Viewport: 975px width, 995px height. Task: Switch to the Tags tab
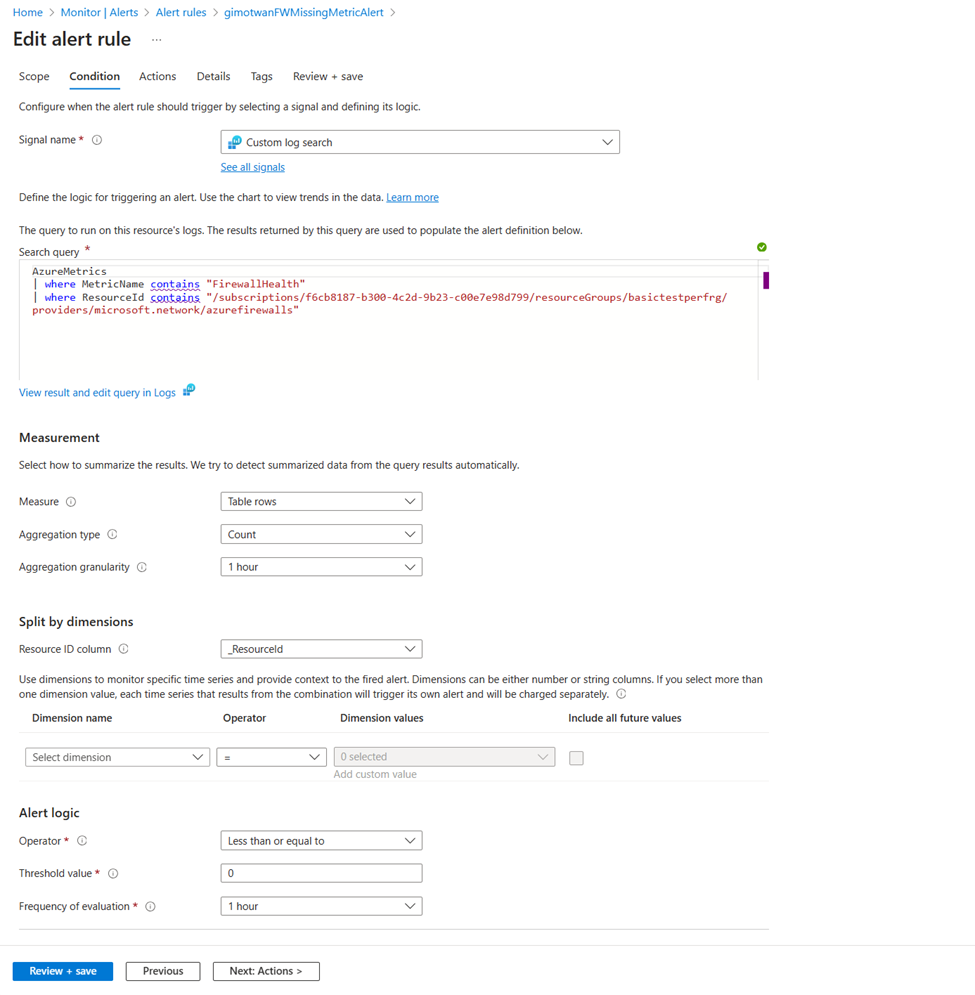click(x=262, y=76)
